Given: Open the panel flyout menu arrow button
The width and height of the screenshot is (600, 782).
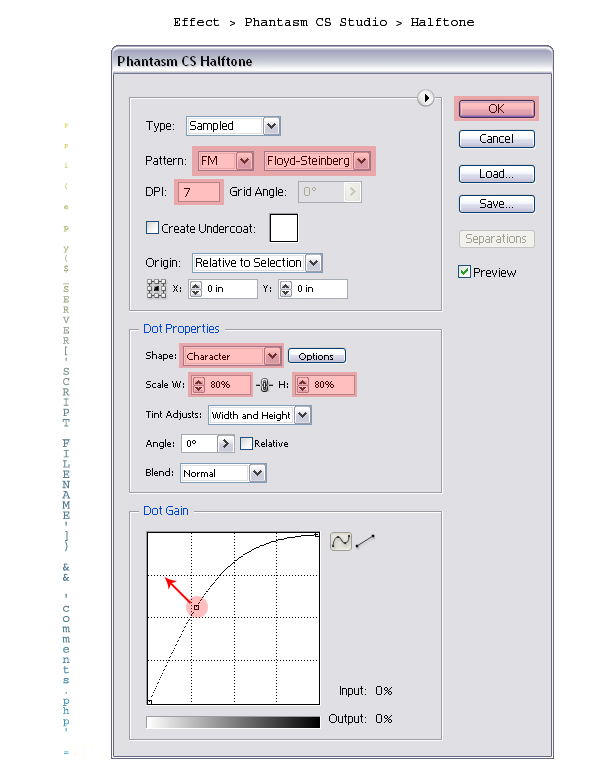Looking at the screenshot, I should [425, 98].
